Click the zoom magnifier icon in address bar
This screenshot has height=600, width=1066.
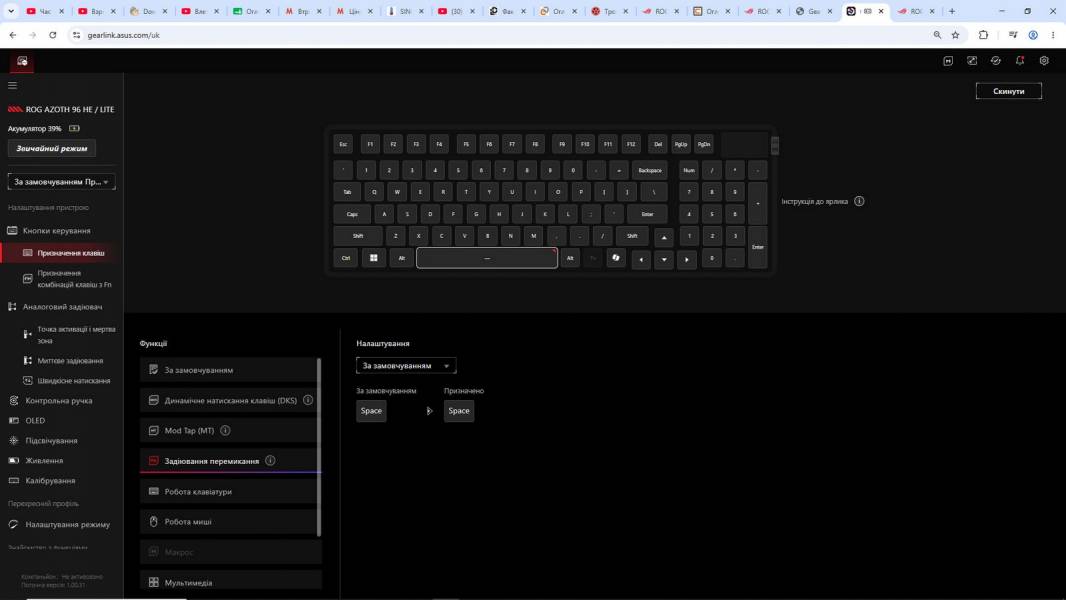[938, 35]
